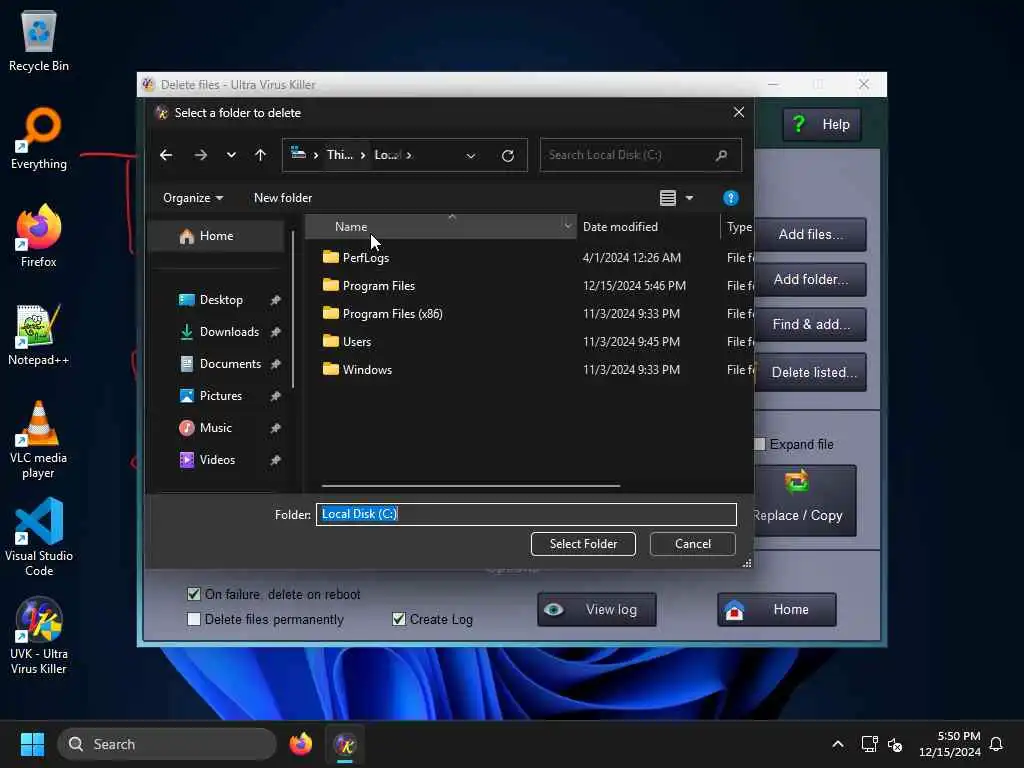This screenshot has width=1024, height=768.
Task: Return to UVK Home screen button
Action: click(x=776, y=609)
